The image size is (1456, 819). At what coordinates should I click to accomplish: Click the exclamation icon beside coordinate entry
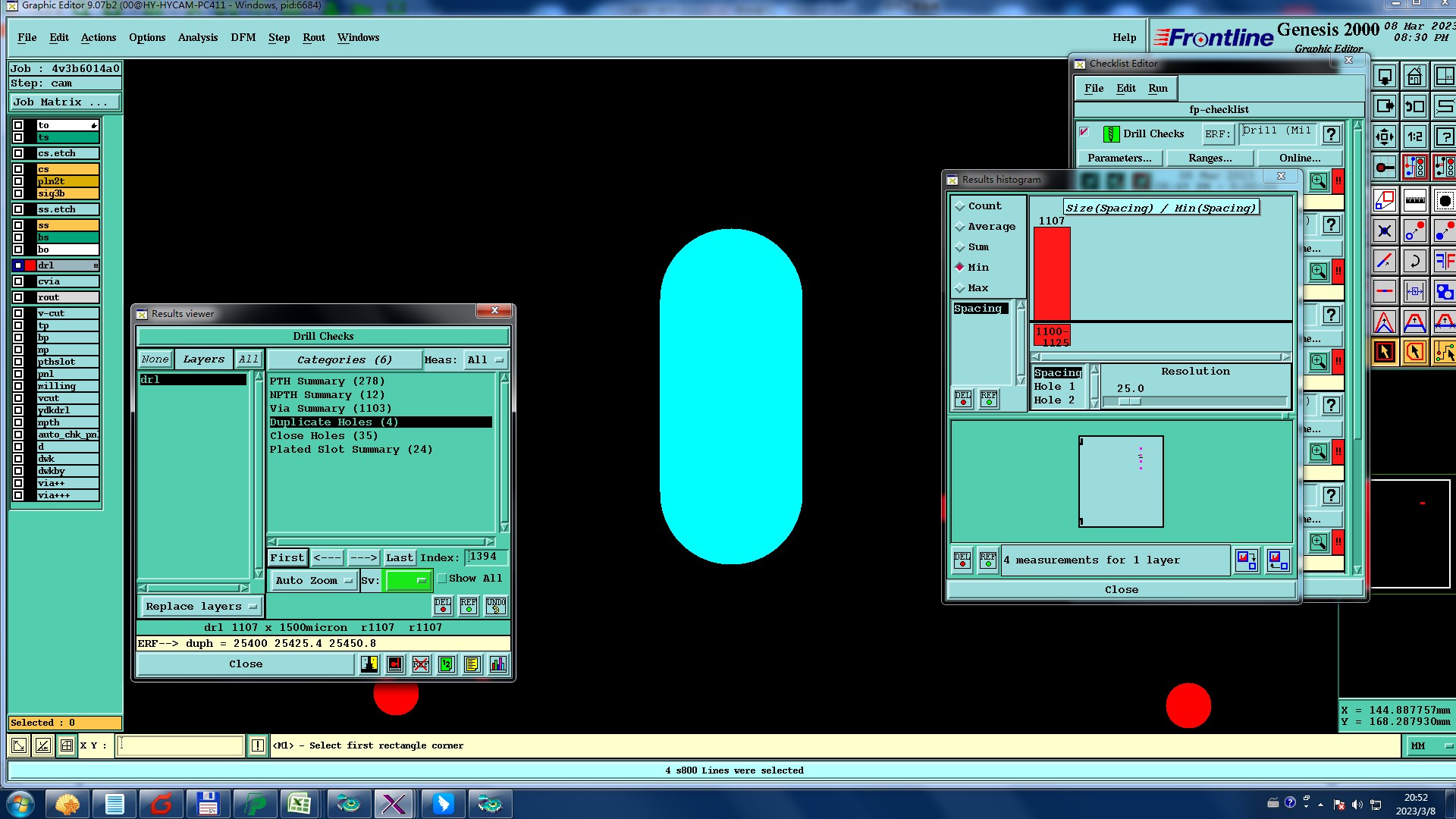click(x=258, y=745)
